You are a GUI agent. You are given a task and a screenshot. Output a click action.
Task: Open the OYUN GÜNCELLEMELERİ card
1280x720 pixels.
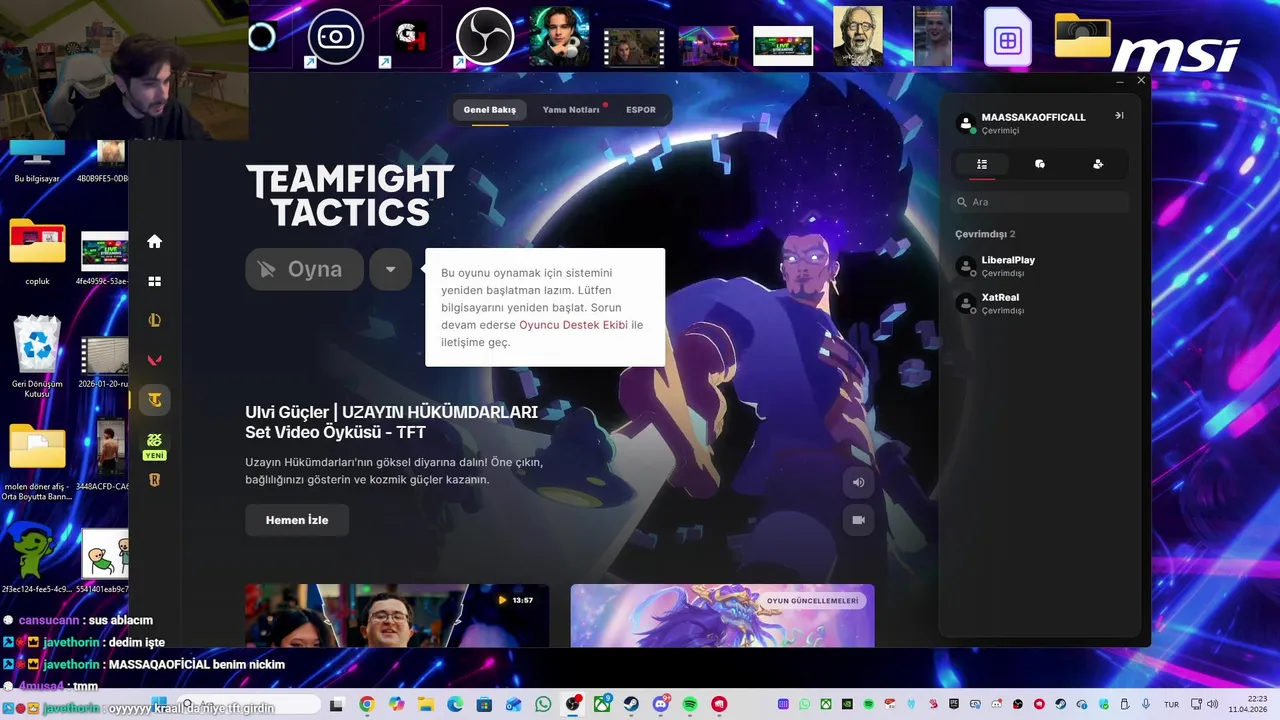pyautogui.click(x=722, y=615)
